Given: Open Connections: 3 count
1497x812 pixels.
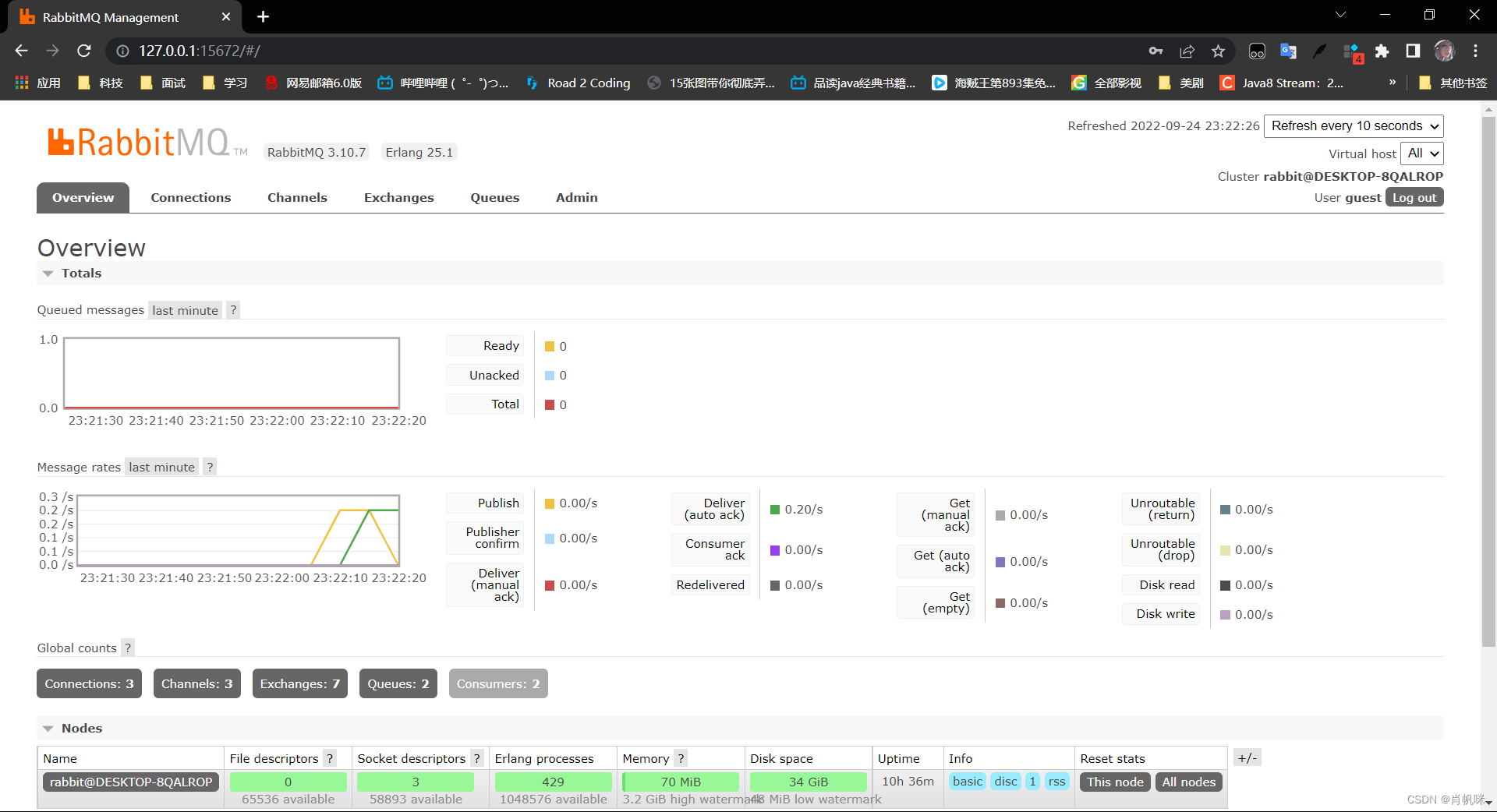Looking at the screenshot, I should pyautogui.click(x=89, y=683).
